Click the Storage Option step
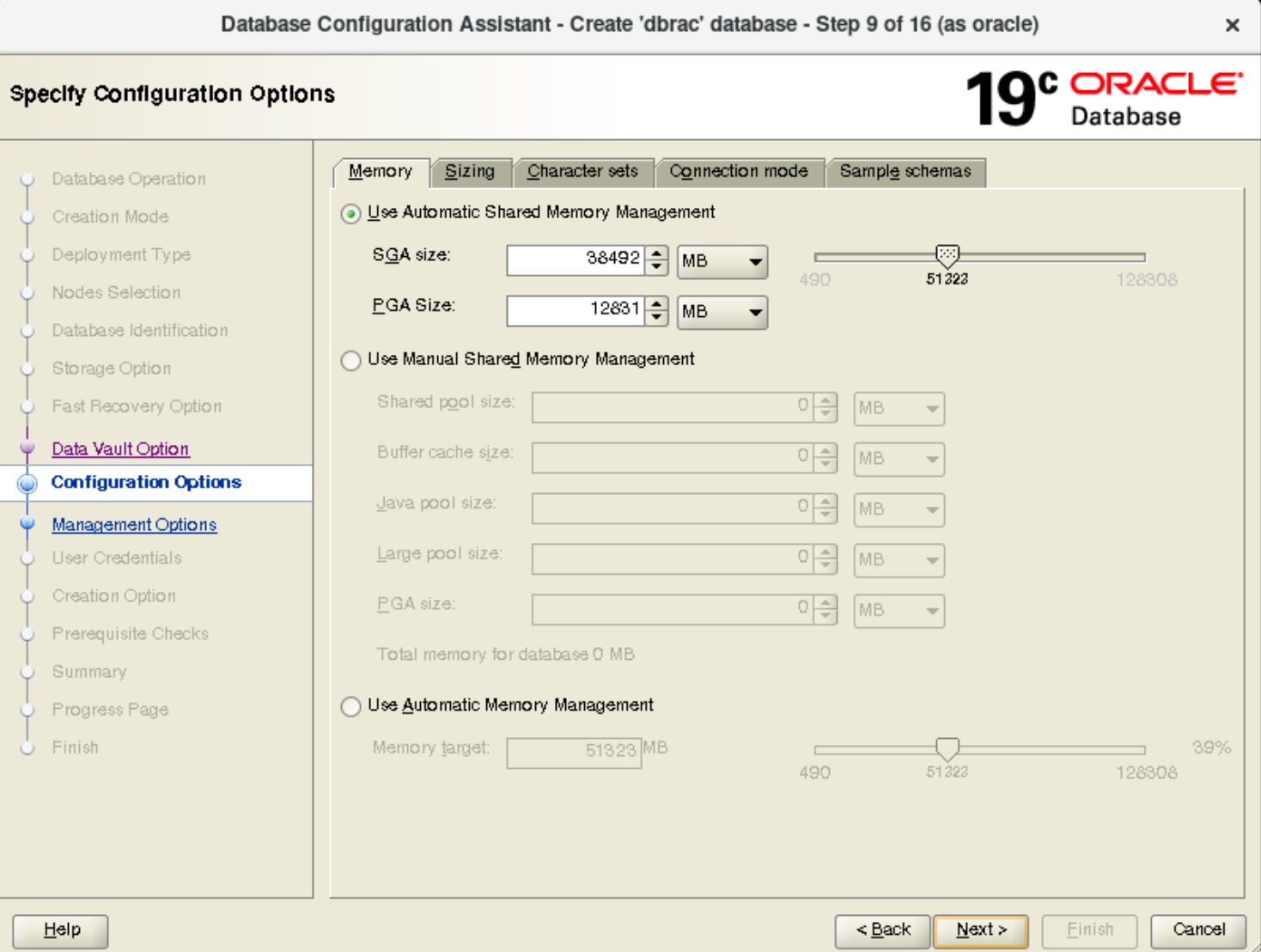This screenshot has height=952, width=1261. coord(112,368)
